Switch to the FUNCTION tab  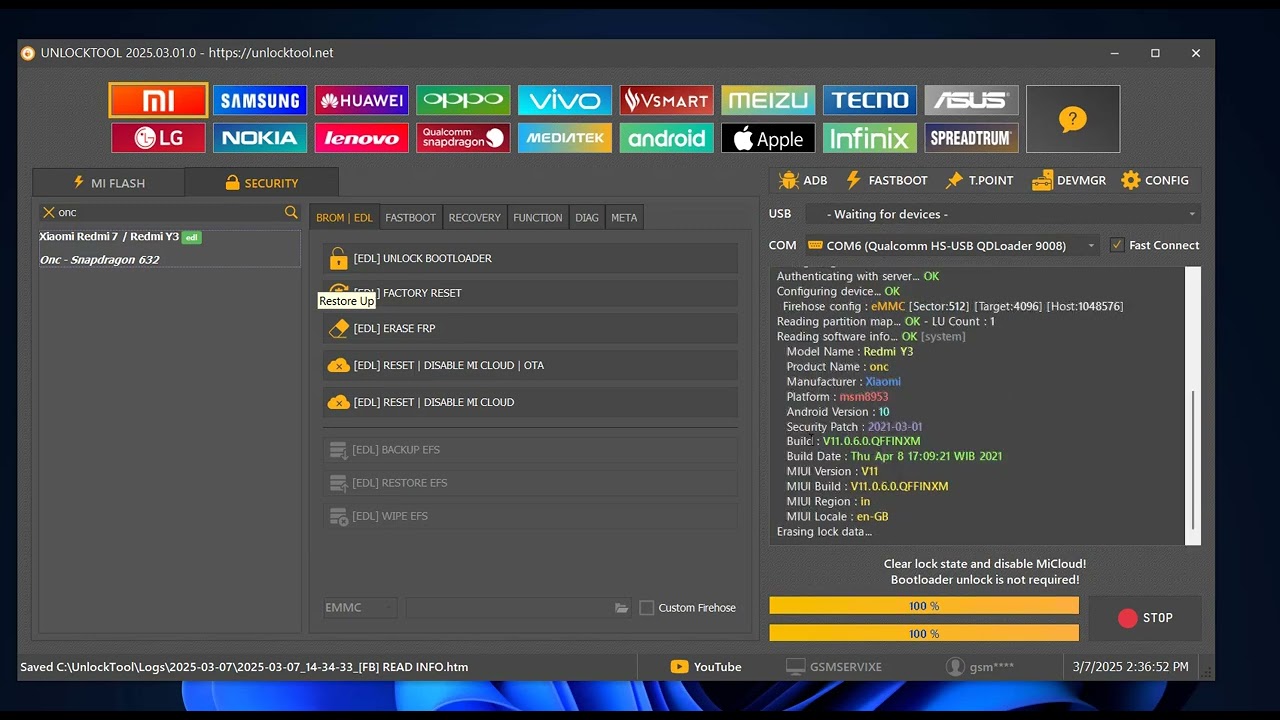pyautogui.click(x=538, y=218)
